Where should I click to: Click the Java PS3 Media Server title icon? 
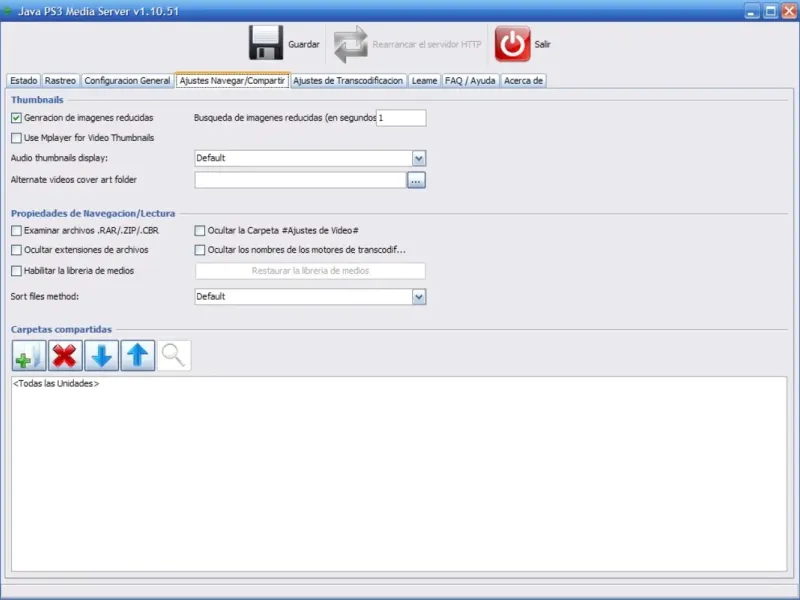pos(8,10)
